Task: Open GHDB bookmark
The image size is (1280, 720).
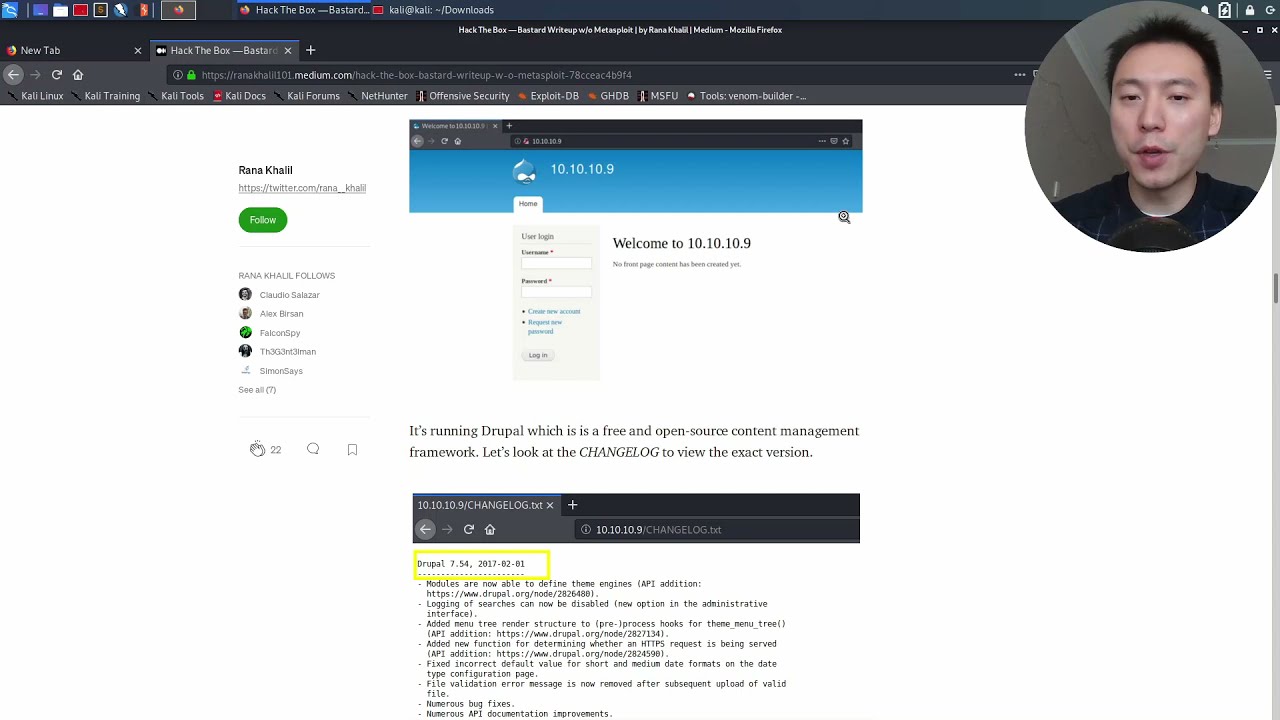Action: 608,96
